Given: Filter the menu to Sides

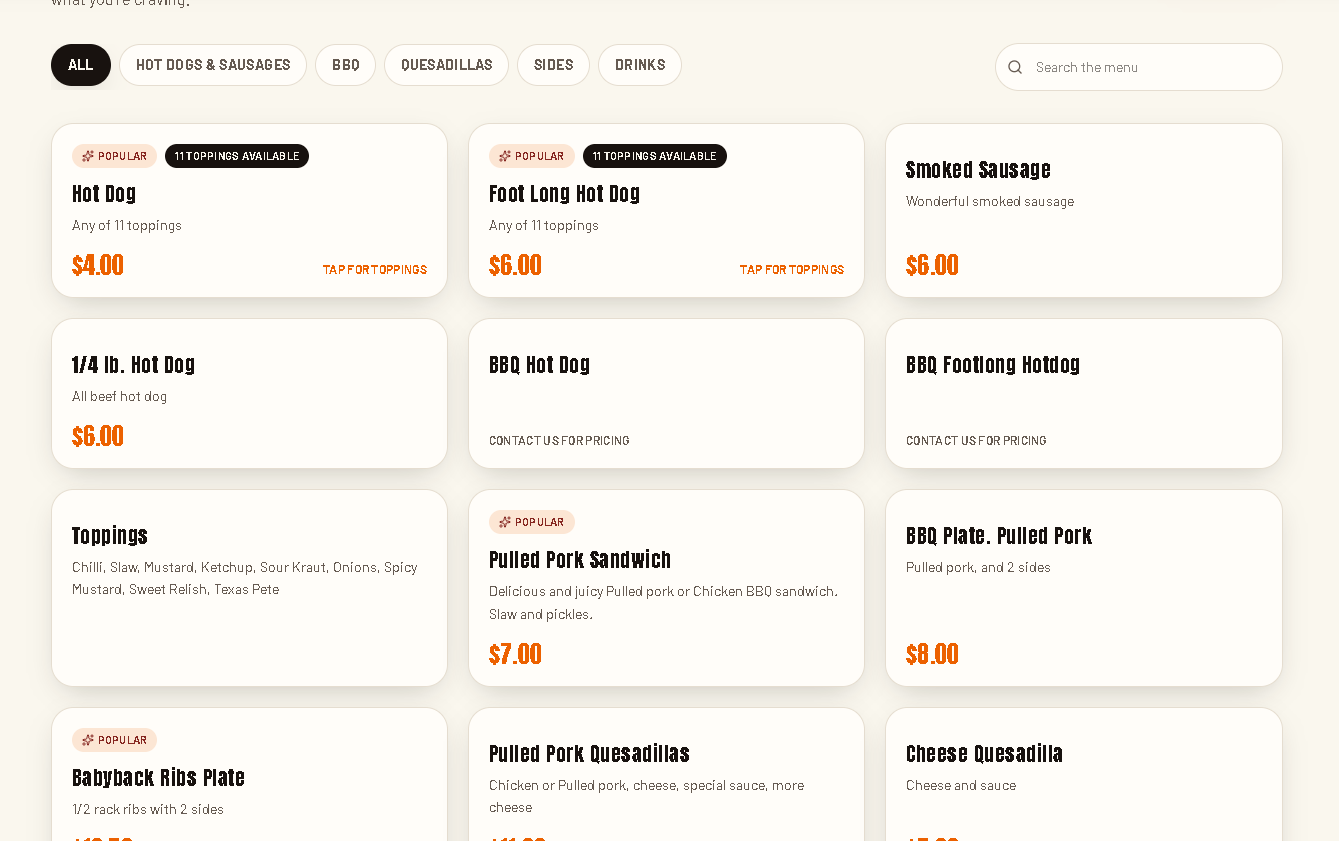Looking at the screenshot, I should coord(554,65).
